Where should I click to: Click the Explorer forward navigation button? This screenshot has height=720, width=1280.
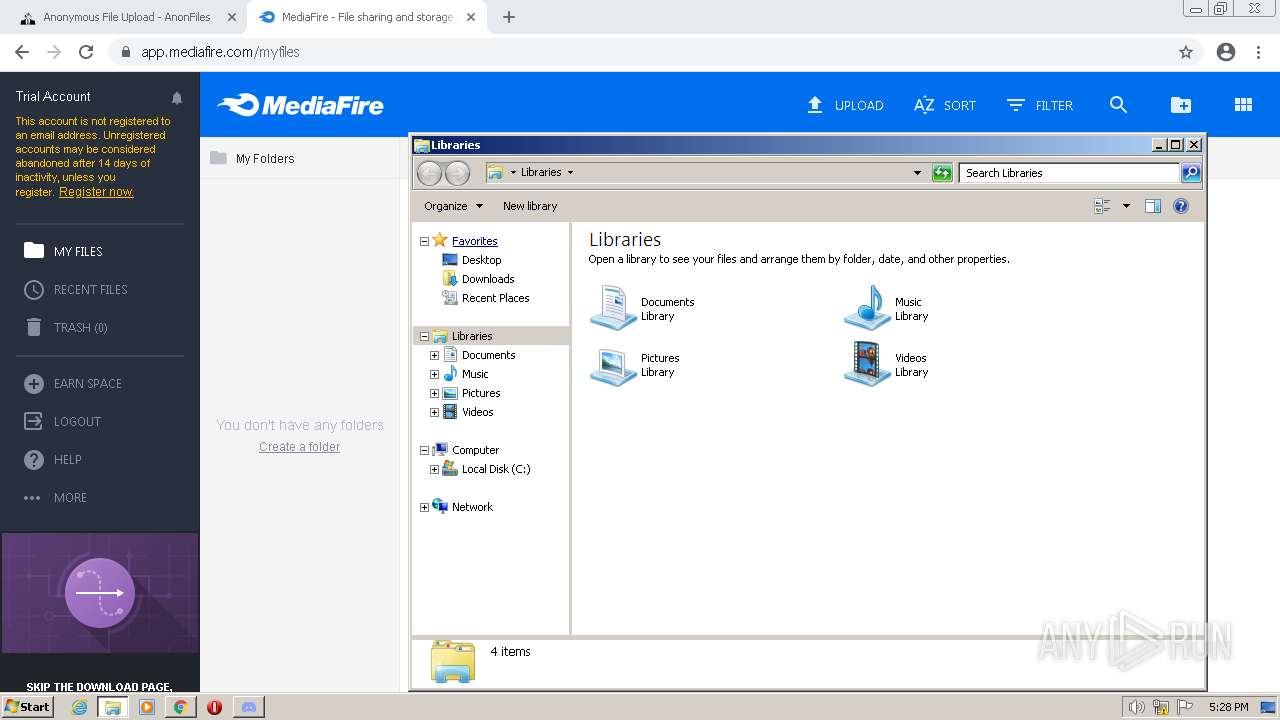click(x=457, y=173)
